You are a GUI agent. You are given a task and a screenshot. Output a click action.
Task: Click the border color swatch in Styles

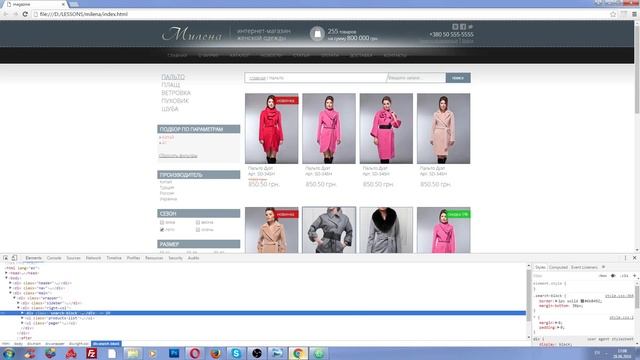click(x=582, y=301)
